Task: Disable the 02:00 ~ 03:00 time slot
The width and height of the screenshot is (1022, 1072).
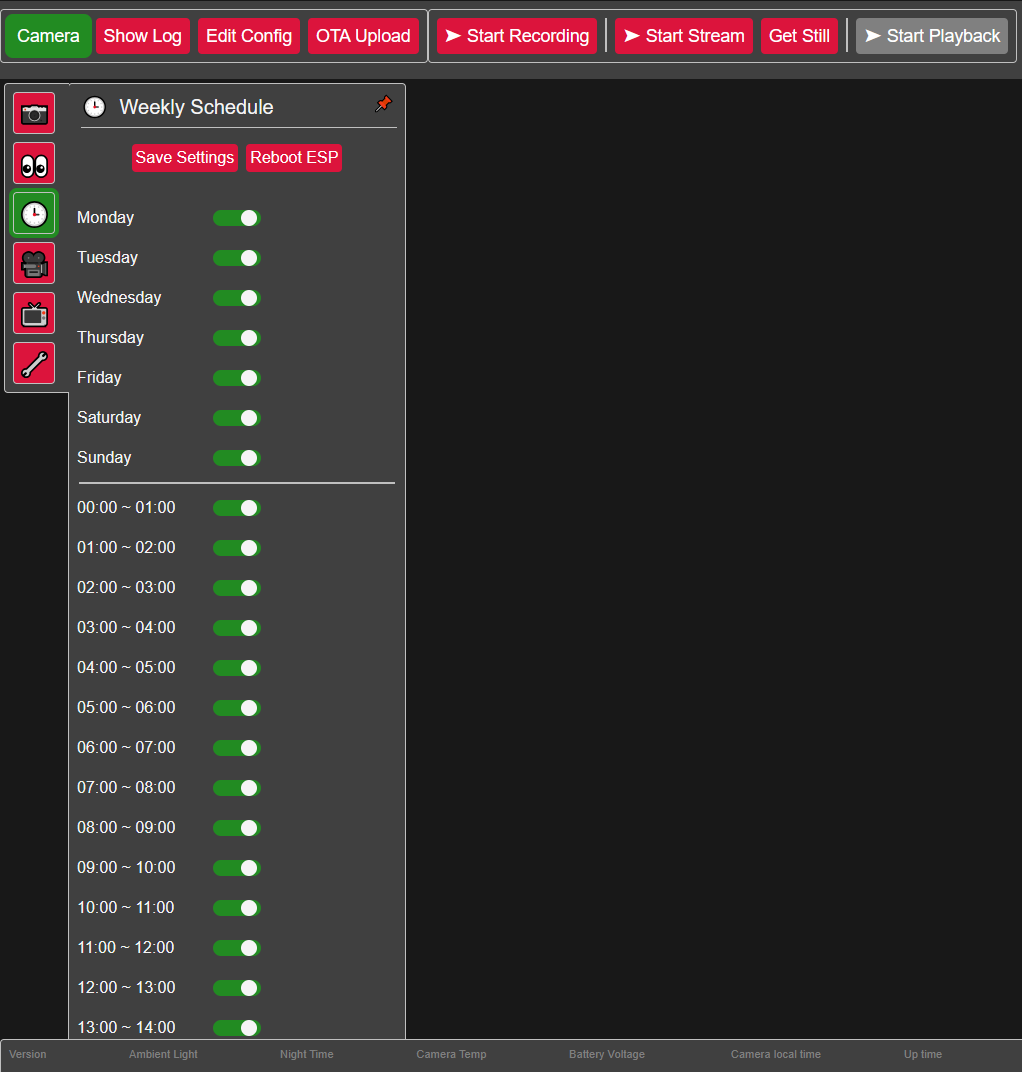Action: [237, 588]
